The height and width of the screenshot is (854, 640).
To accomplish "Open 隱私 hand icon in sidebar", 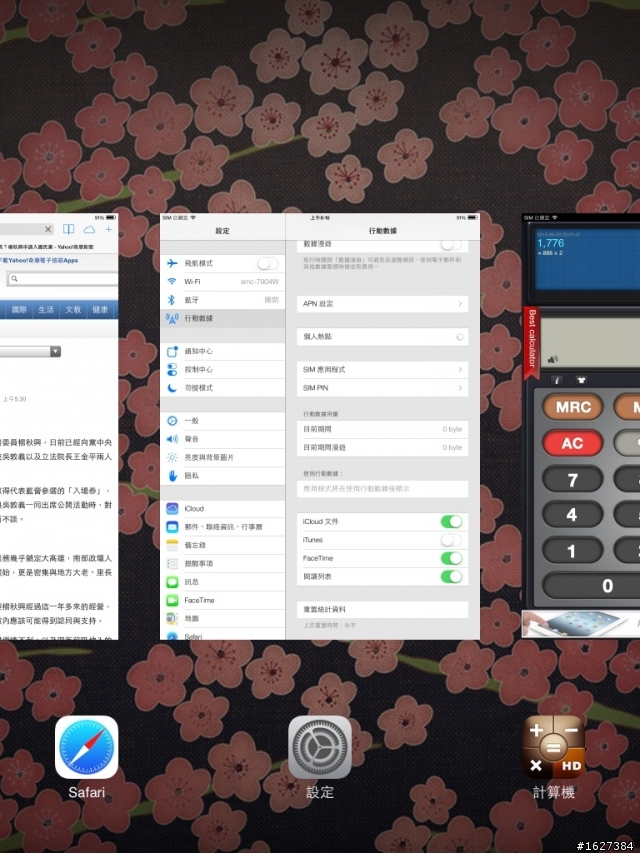I will point(172,475).
